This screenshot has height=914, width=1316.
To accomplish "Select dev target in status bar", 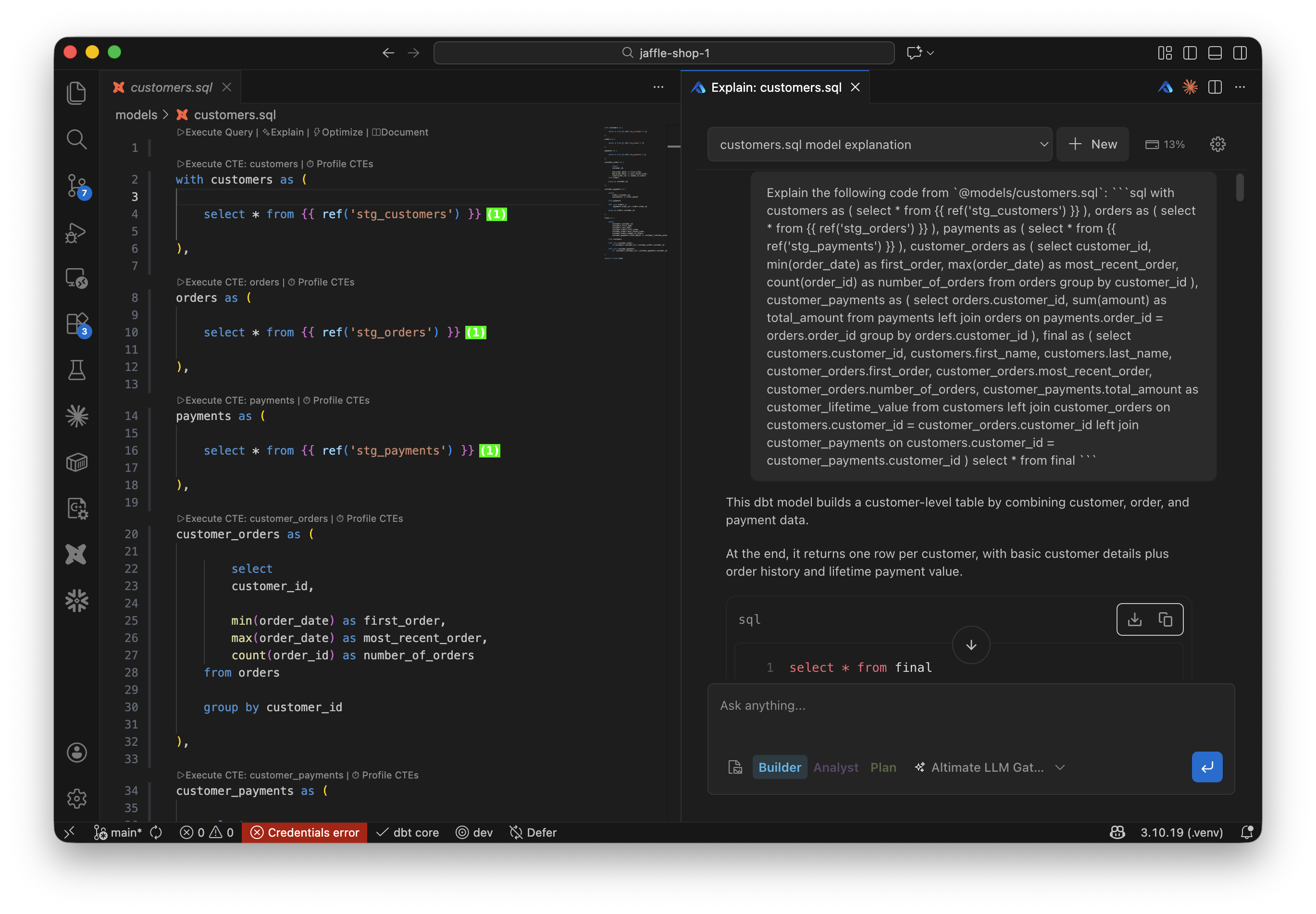I will coord(473,832).
